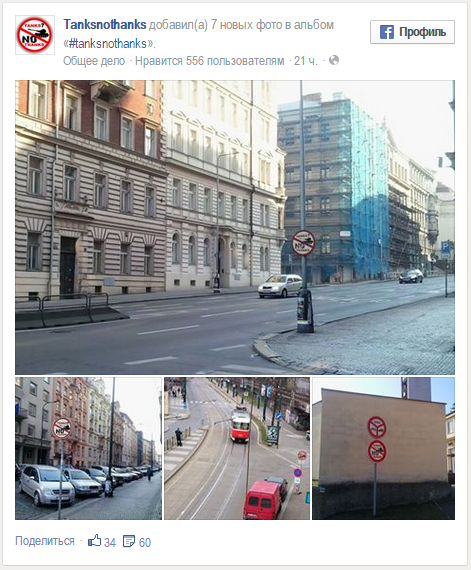Open the 21 ч. timestamp link

[x=306, y=61]
